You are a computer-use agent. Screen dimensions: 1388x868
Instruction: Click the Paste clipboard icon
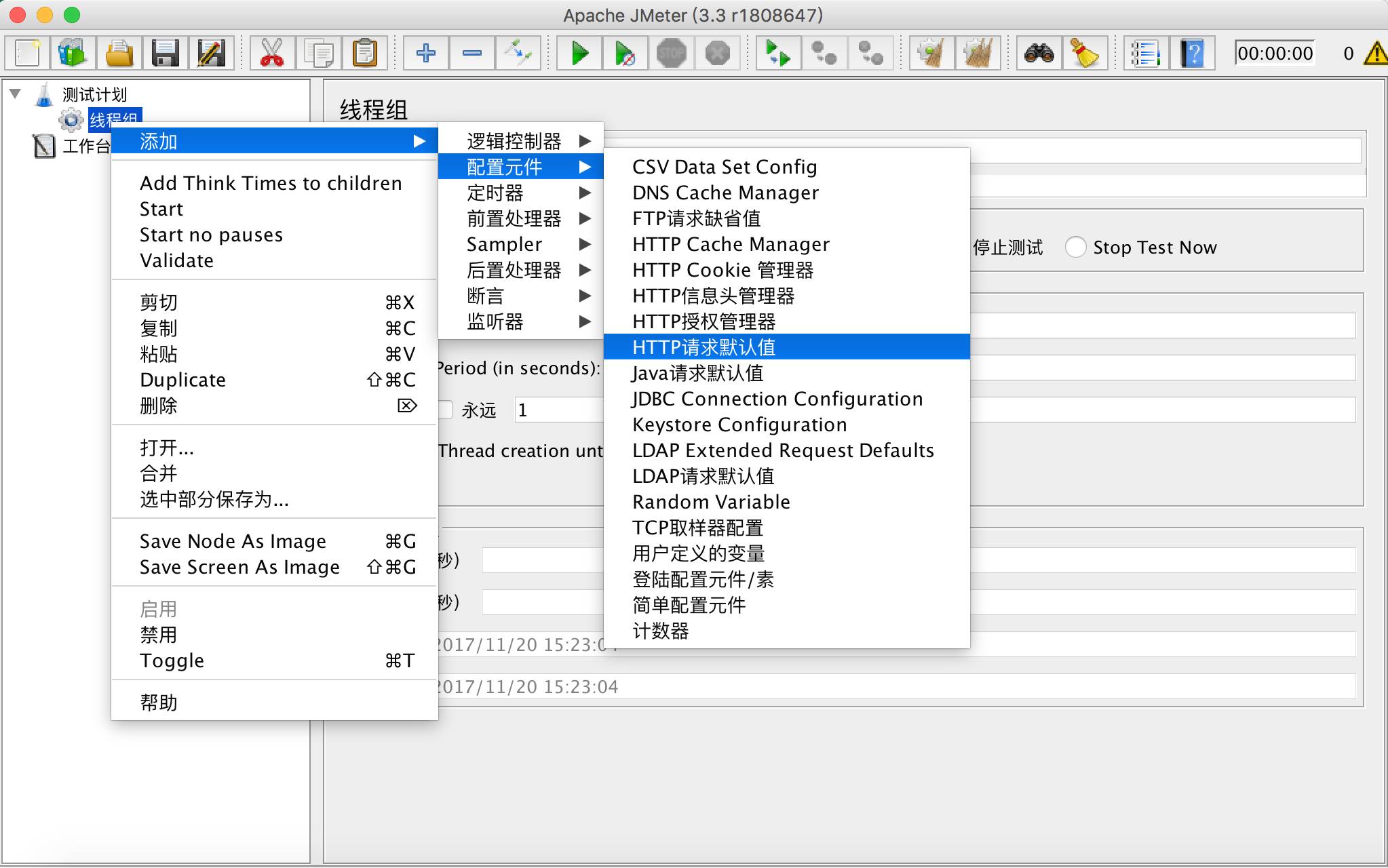364,53
